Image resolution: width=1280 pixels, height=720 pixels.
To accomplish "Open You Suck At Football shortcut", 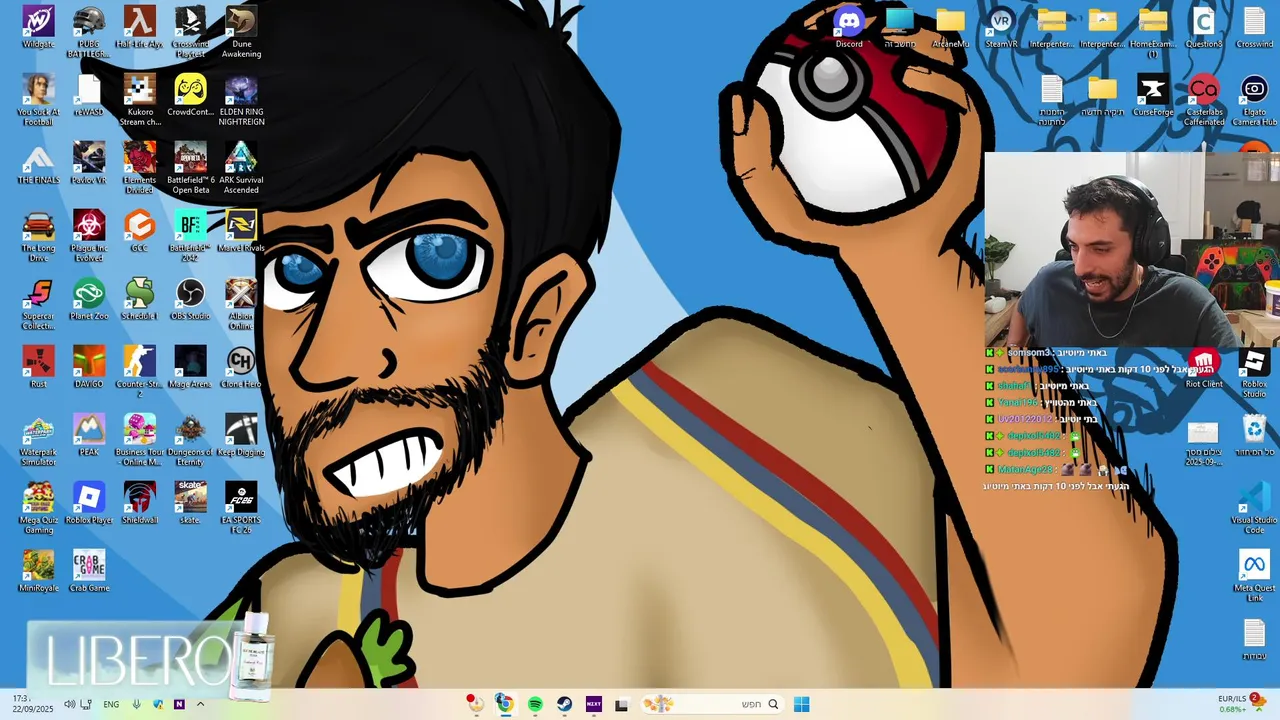I will [x=38, y=100].
